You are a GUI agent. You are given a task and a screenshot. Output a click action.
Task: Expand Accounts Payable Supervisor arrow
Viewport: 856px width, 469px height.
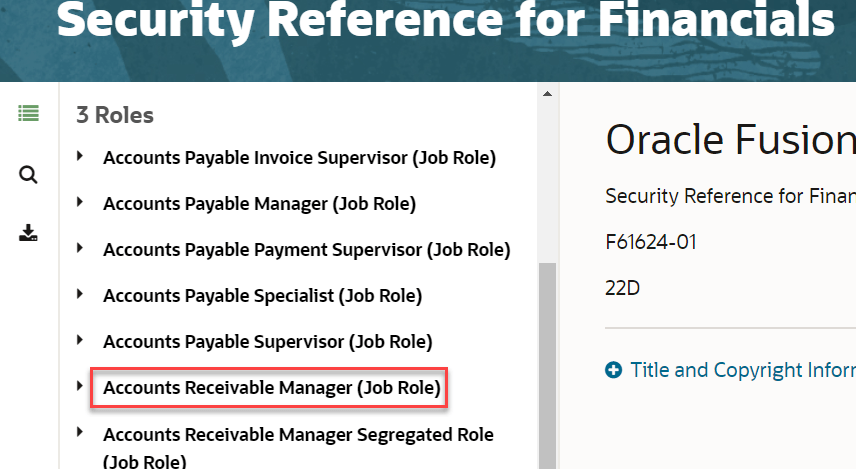point(80,340)
